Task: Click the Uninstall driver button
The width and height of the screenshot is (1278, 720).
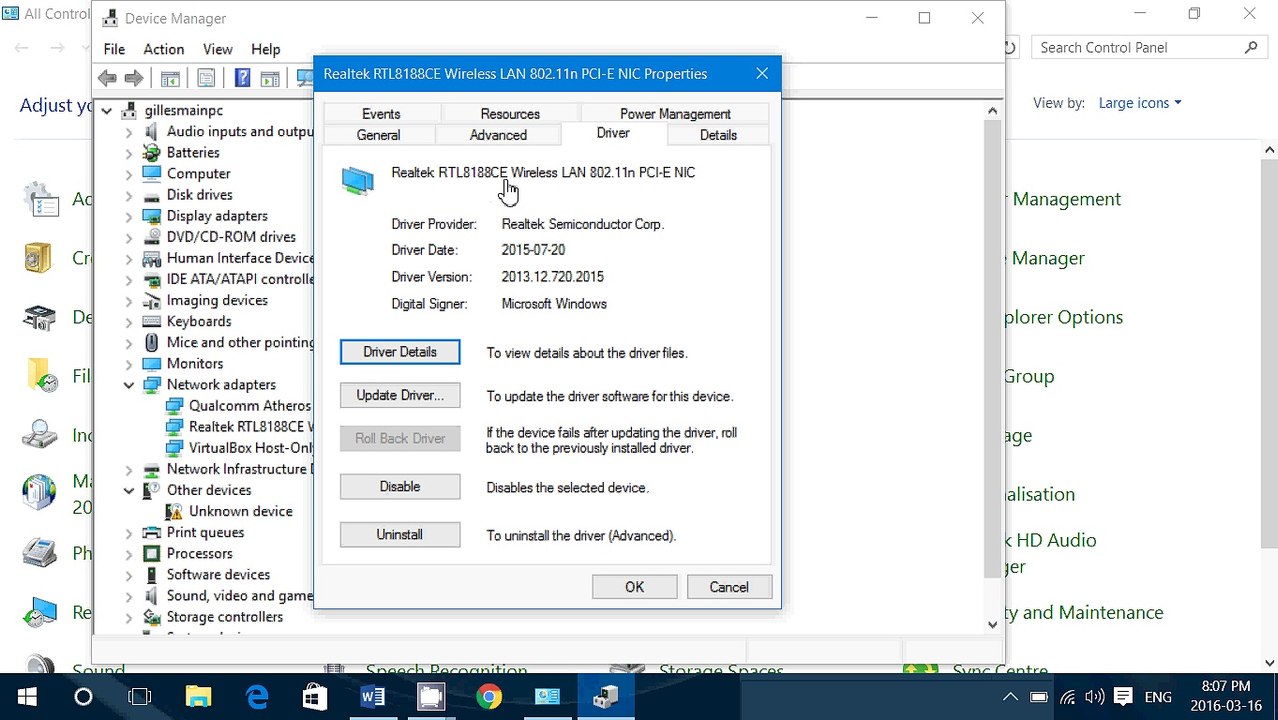Action: pos(400,535)
